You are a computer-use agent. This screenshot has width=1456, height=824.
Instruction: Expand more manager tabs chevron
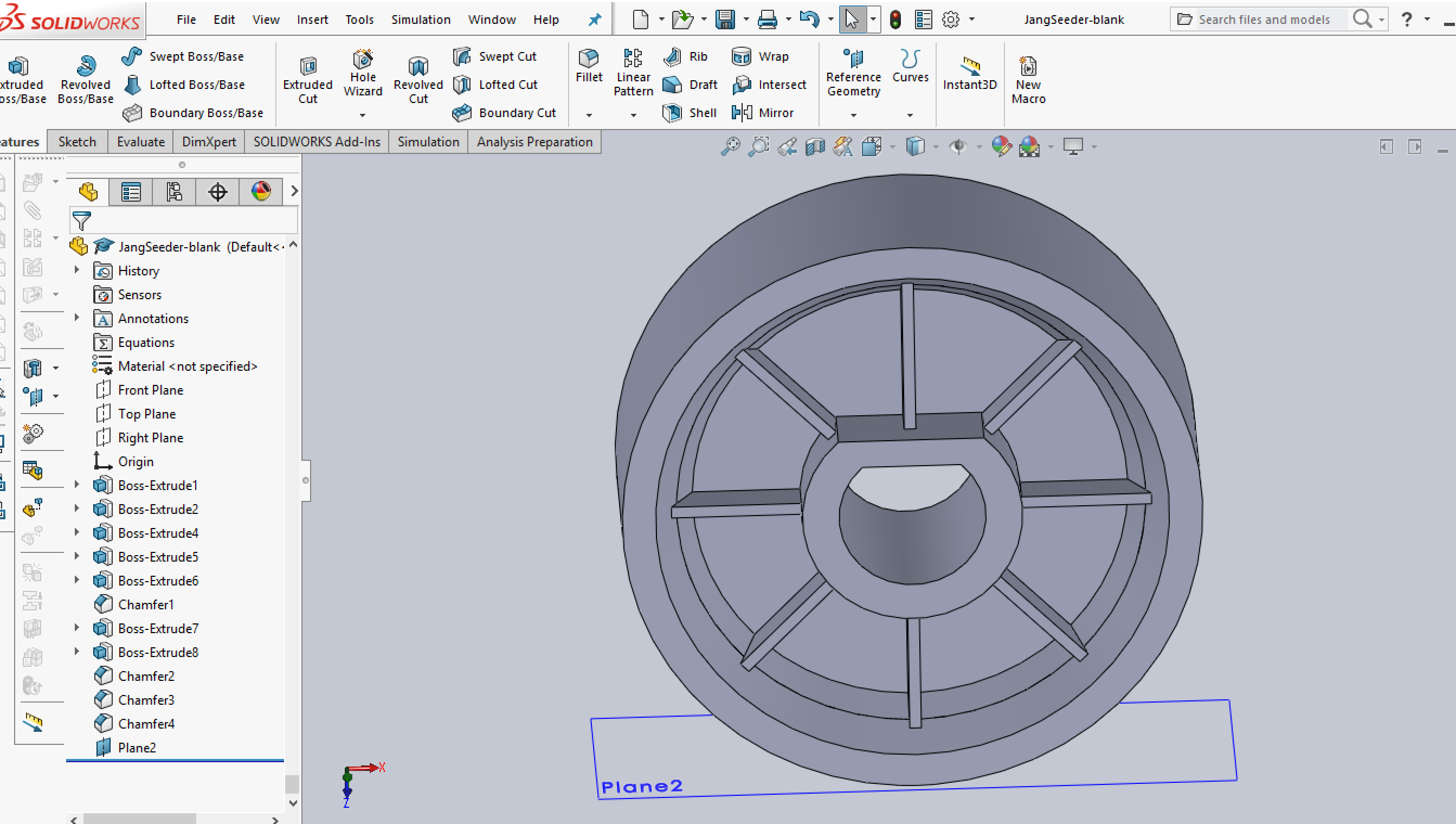pyautogui.click(x=294, y=191)
